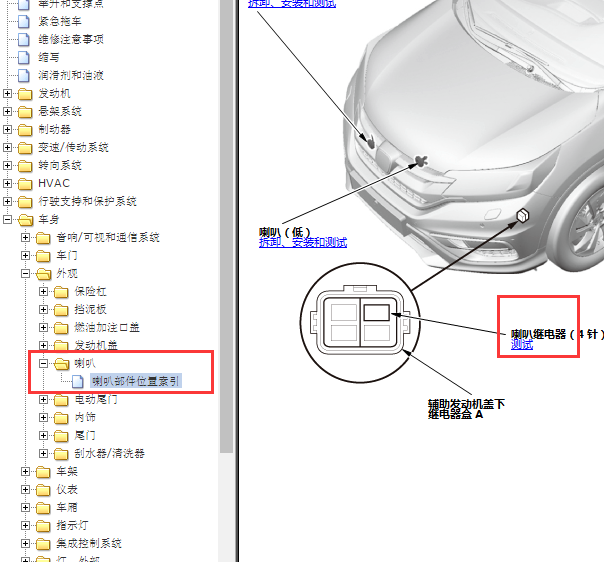
Task: Expand the 变速/传动系统 node
Action: click(x=7, y=147)
